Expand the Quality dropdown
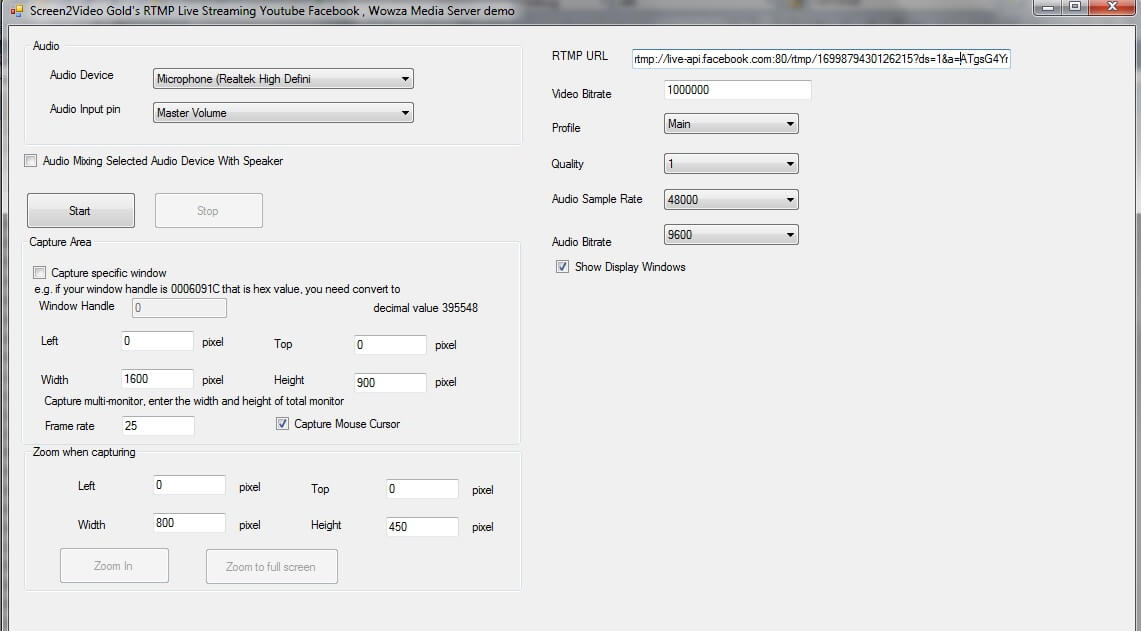The height and width of the screenshot is (631, 1141). point(731,164)
